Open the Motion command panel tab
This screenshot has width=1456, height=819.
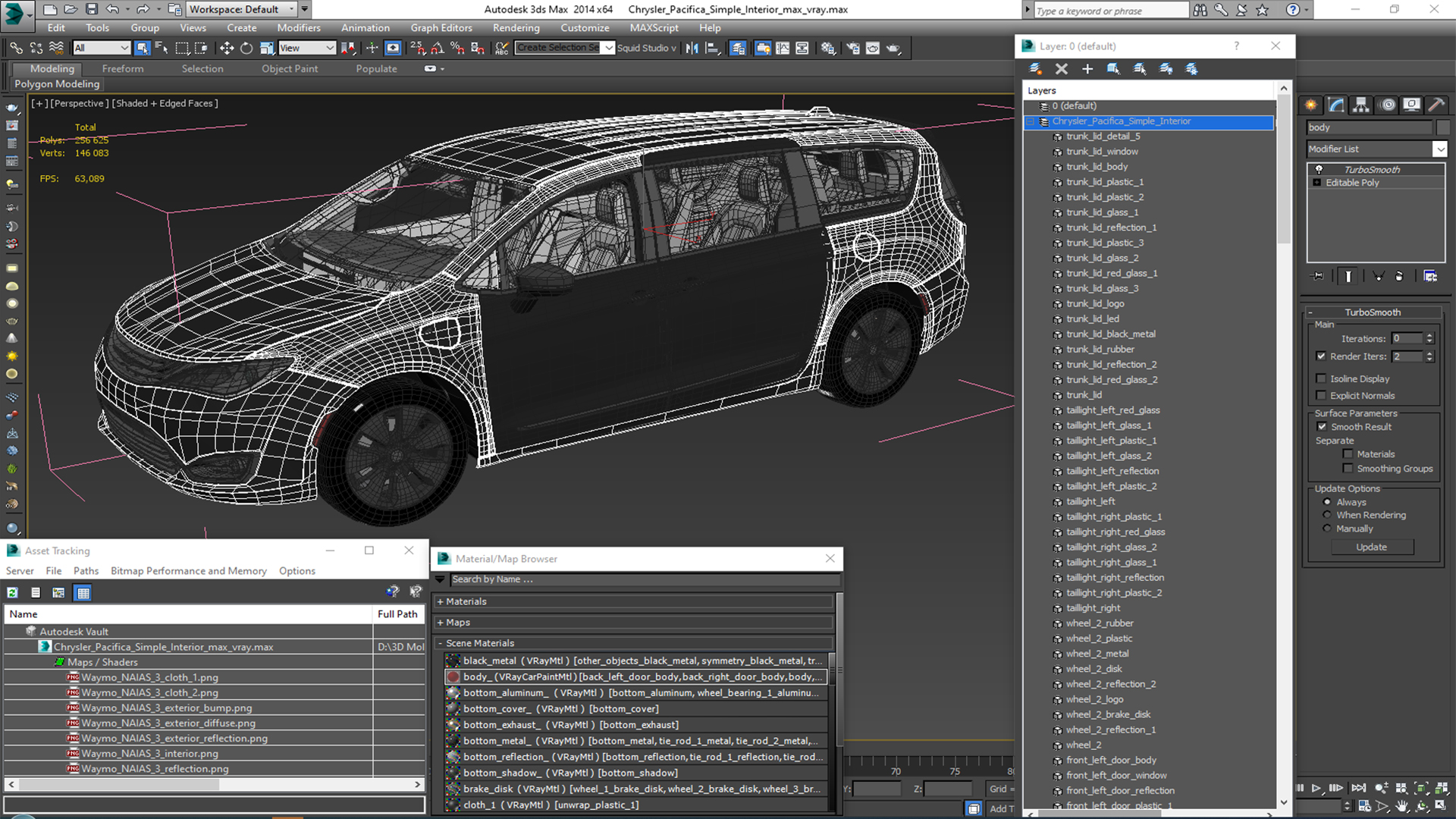click(1387, 105)
